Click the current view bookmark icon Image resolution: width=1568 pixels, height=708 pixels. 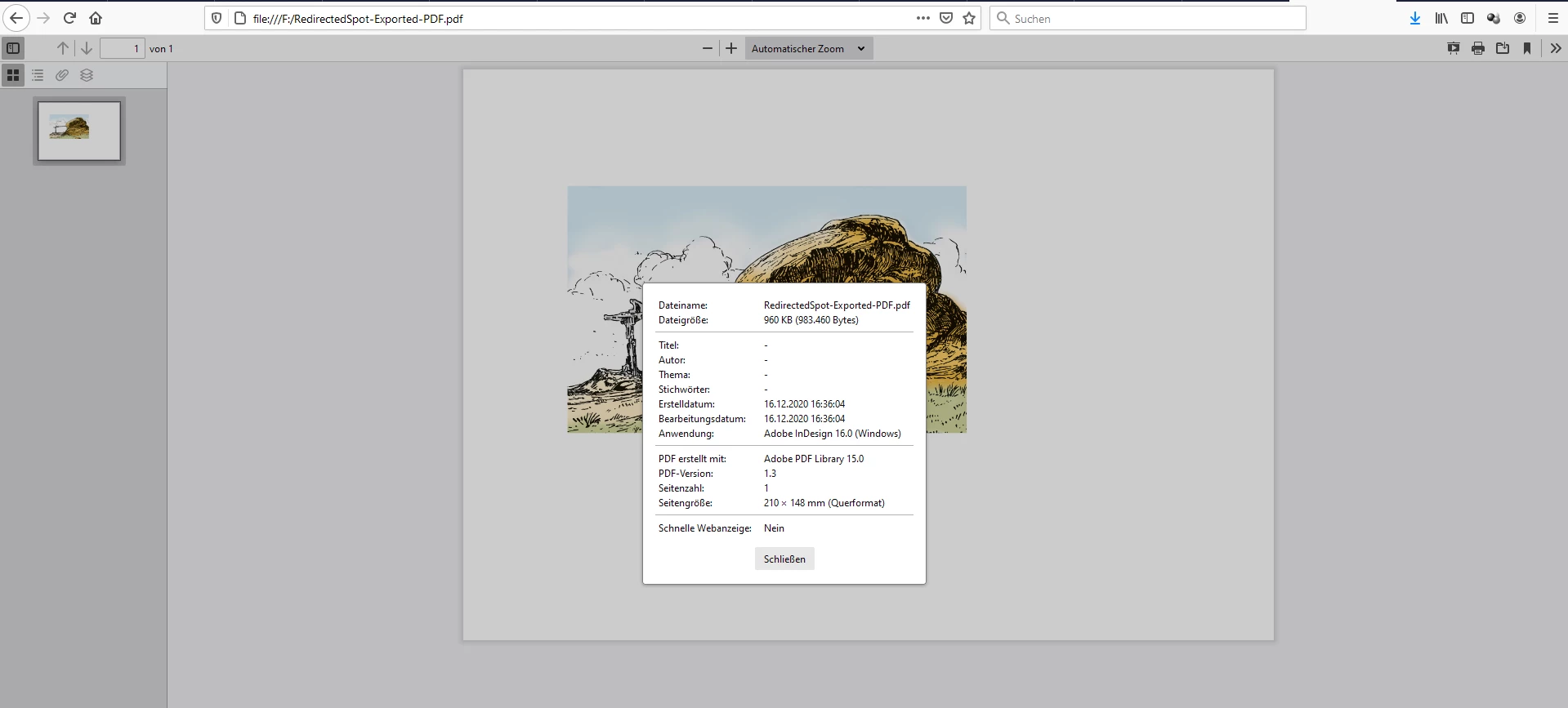[x=1527, y=48]
